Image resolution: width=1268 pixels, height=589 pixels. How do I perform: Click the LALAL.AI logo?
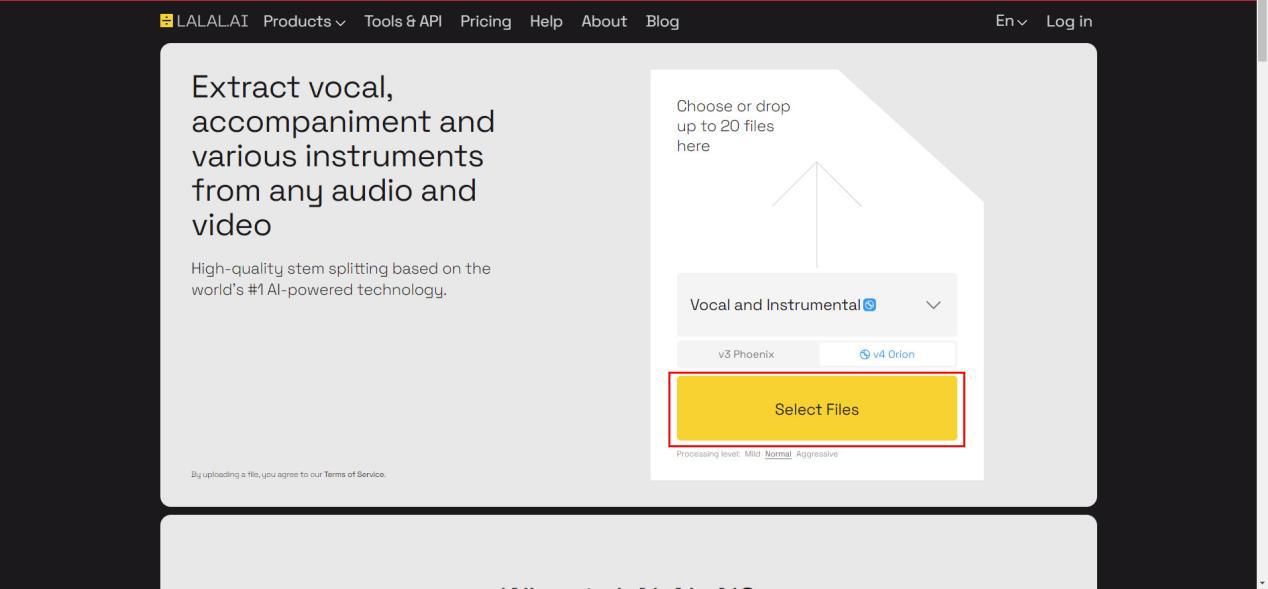204,21
